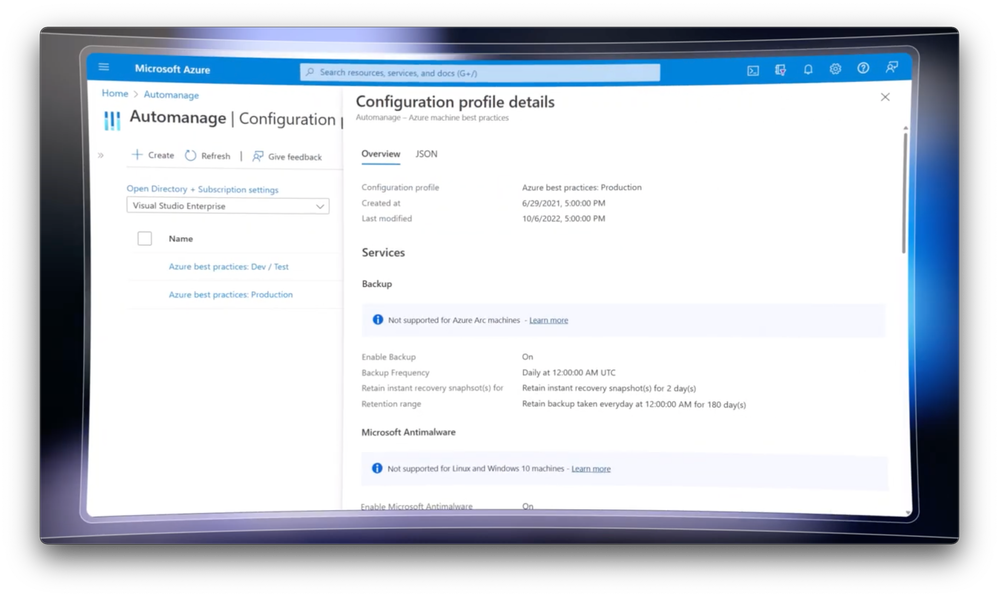
Task: Click Learn more in the Antimalware notice
Action: point(591,469)
